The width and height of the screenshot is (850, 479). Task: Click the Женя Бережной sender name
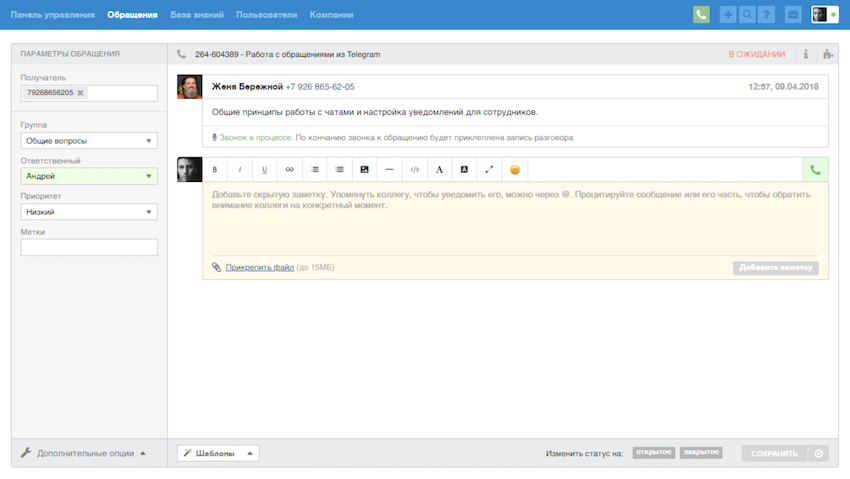click(247, 87)
